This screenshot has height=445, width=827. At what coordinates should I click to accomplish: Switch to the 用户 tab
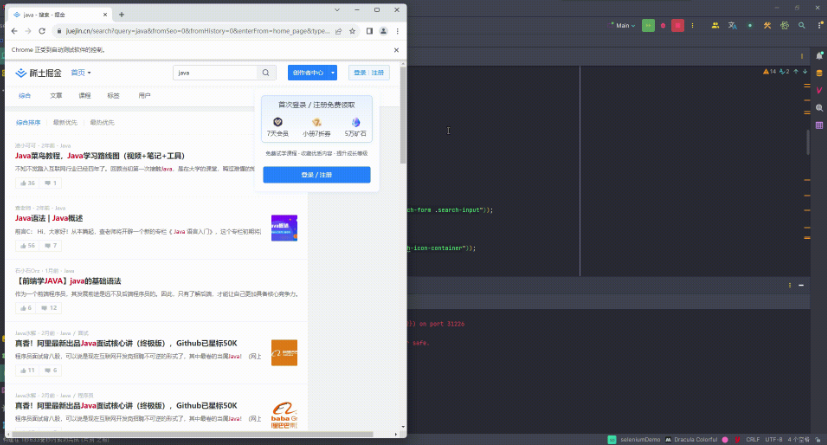145,95
